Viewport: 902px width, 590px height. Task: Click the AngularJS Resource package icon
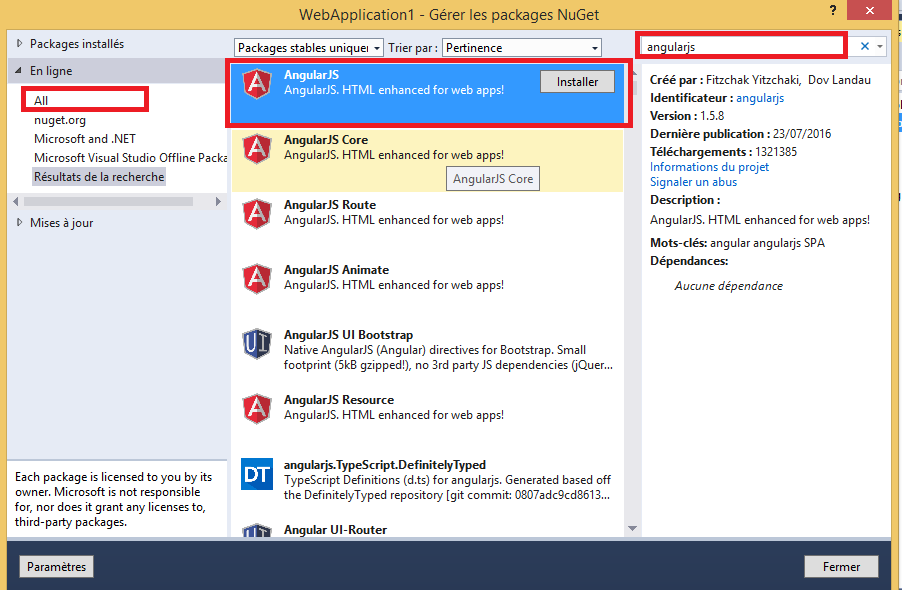(x=257, y=409)
